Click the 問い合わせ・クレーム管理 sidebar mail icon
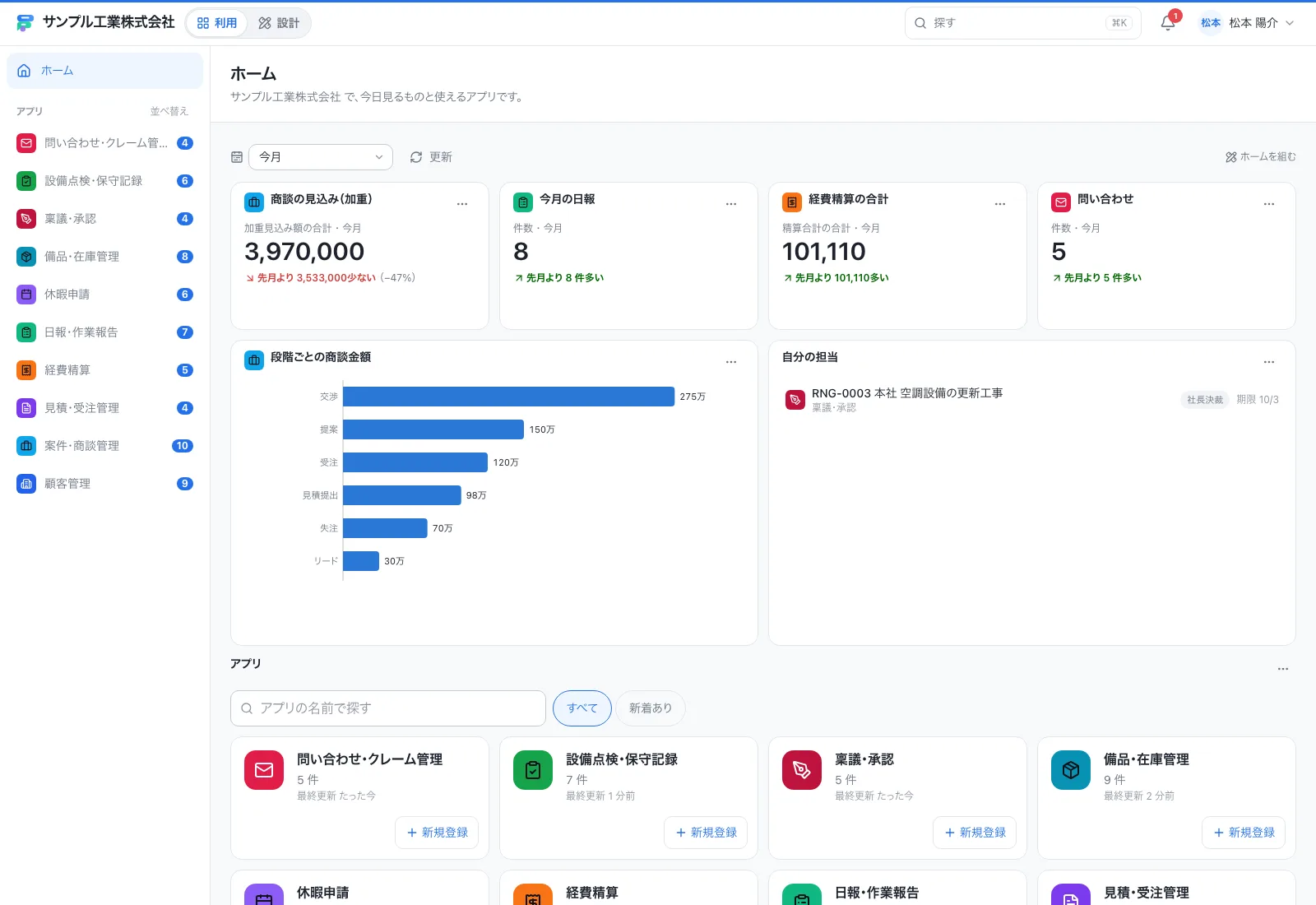The height and width of the screenshot is (905, 1316). [x=26, y=143]
